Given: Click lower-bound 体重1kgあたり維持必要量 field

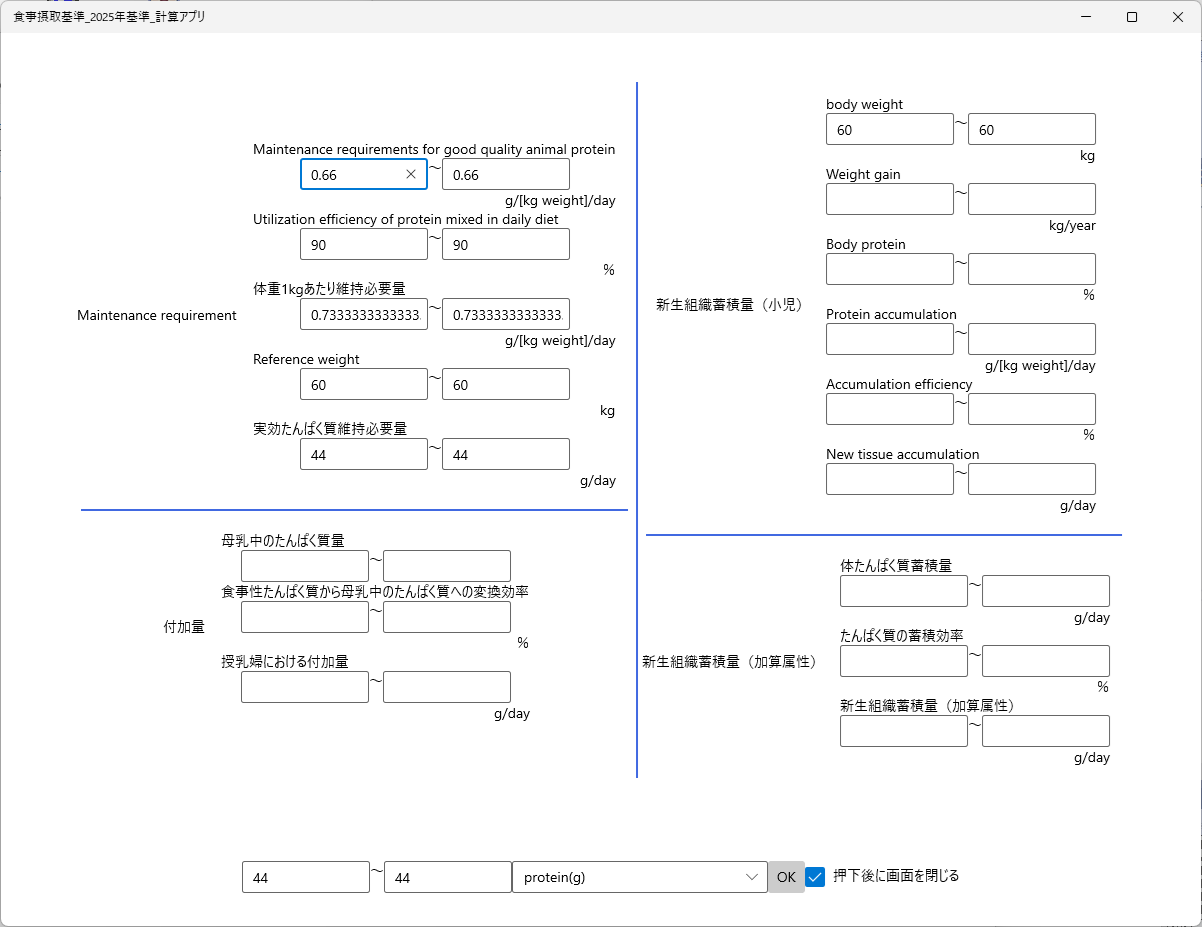Looking at the screenshot, I should (x=364, y=314).
